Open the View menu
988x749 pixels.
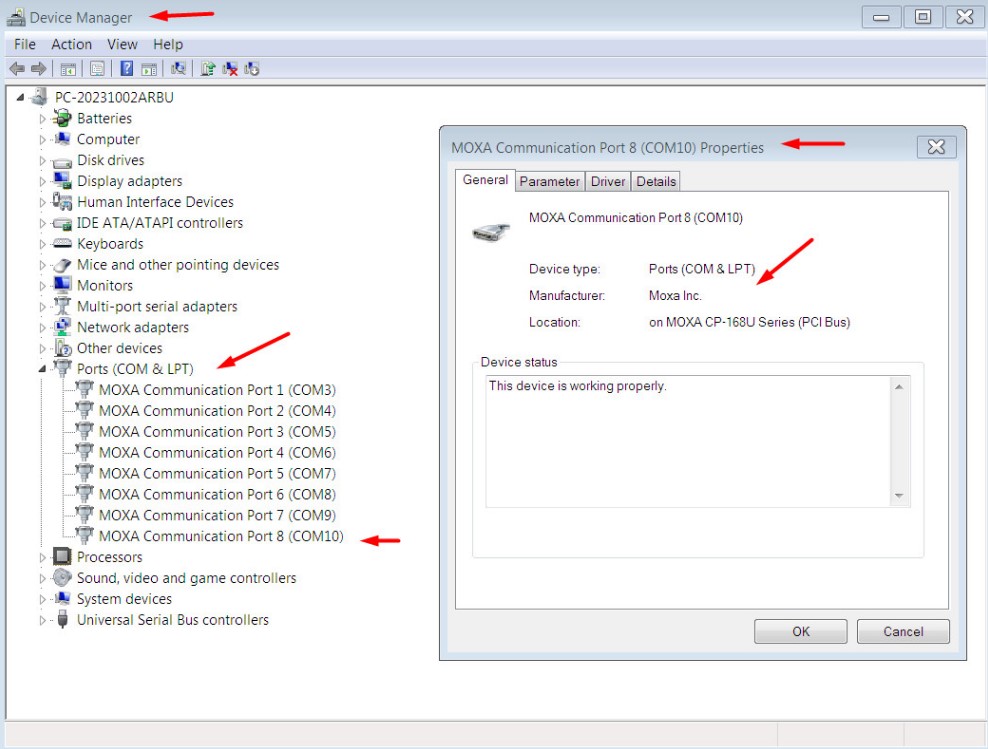[122, 44]
